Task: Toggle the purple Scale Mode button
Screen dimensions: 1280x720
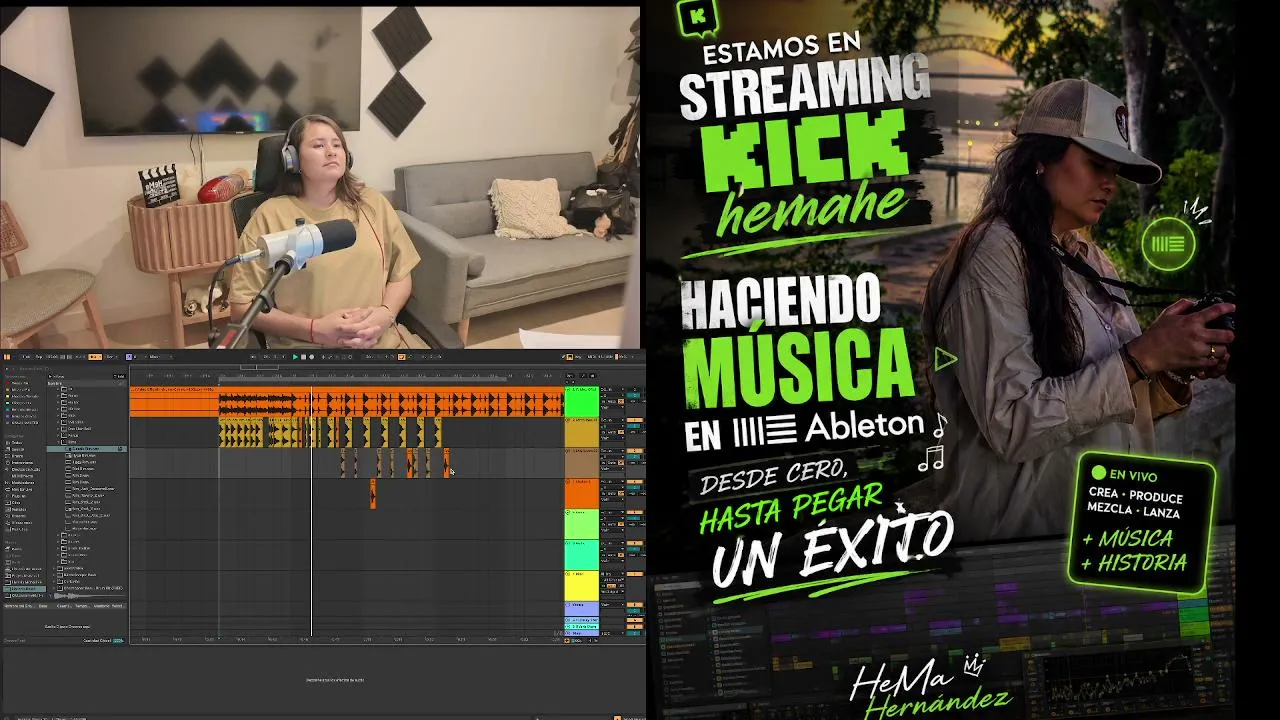Action: 130,357
